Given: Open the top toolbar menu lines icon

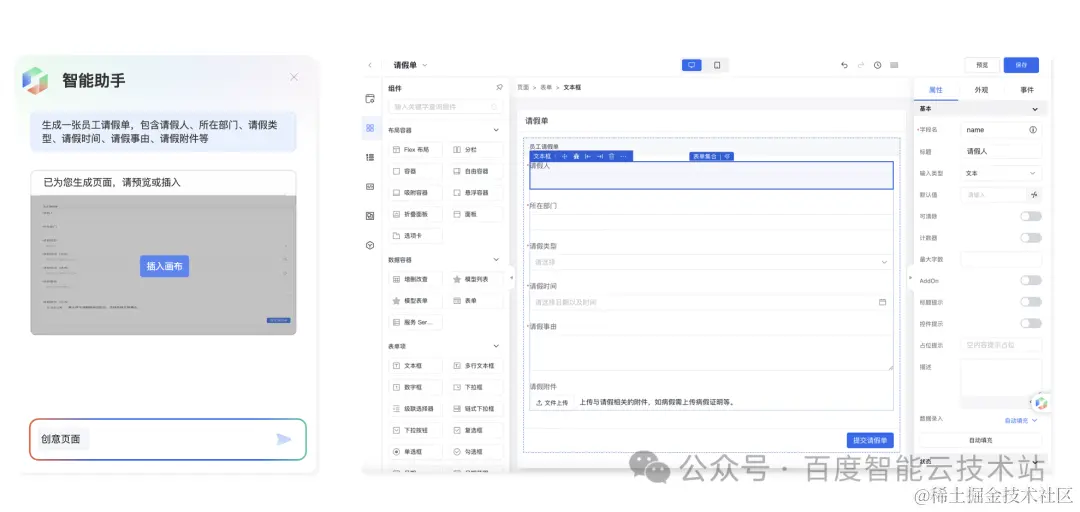Looking at the screenshot, I should coord(894,65).
